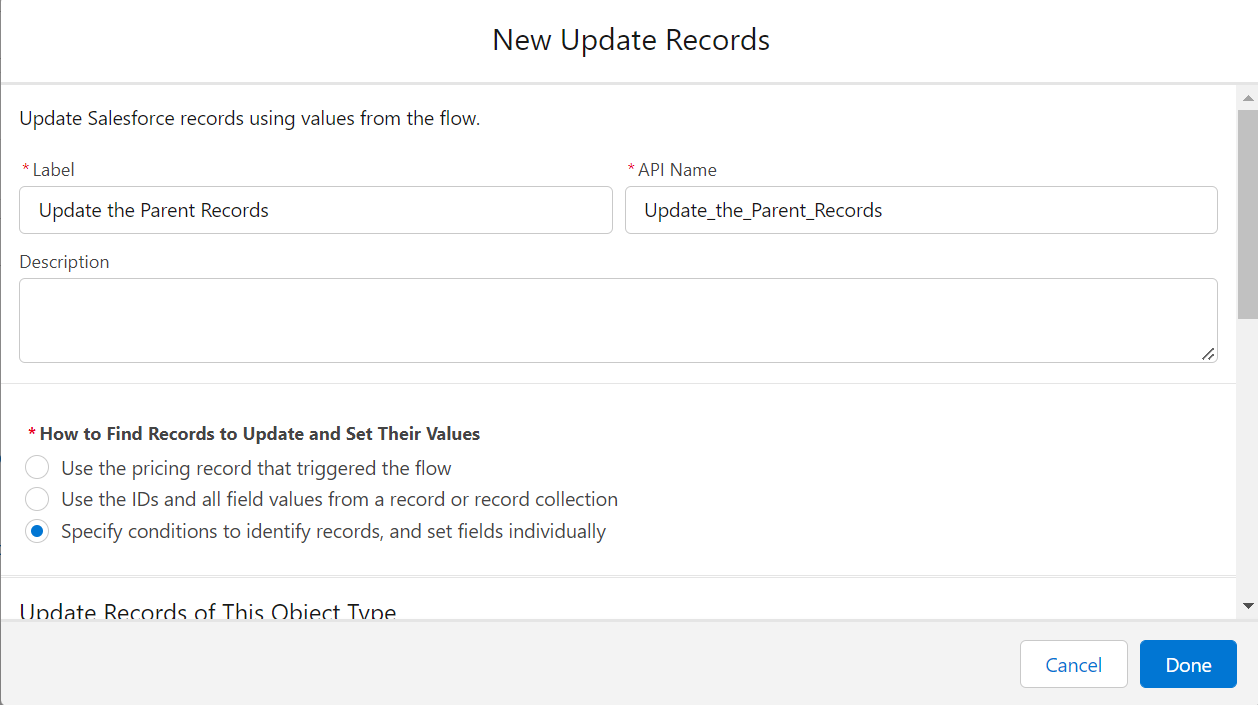1258x705 pixels.
Task: Click the 'API Name' field caption
Action: [677, 170]
